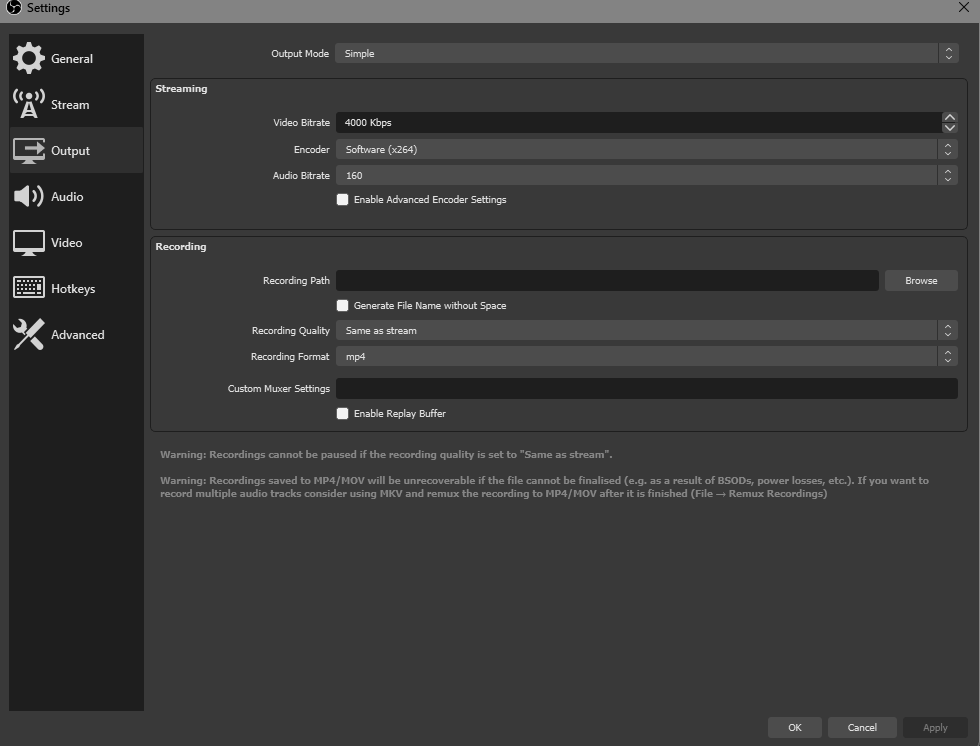
Task: Click the Browse button for Recording Path
Action: 920,280
